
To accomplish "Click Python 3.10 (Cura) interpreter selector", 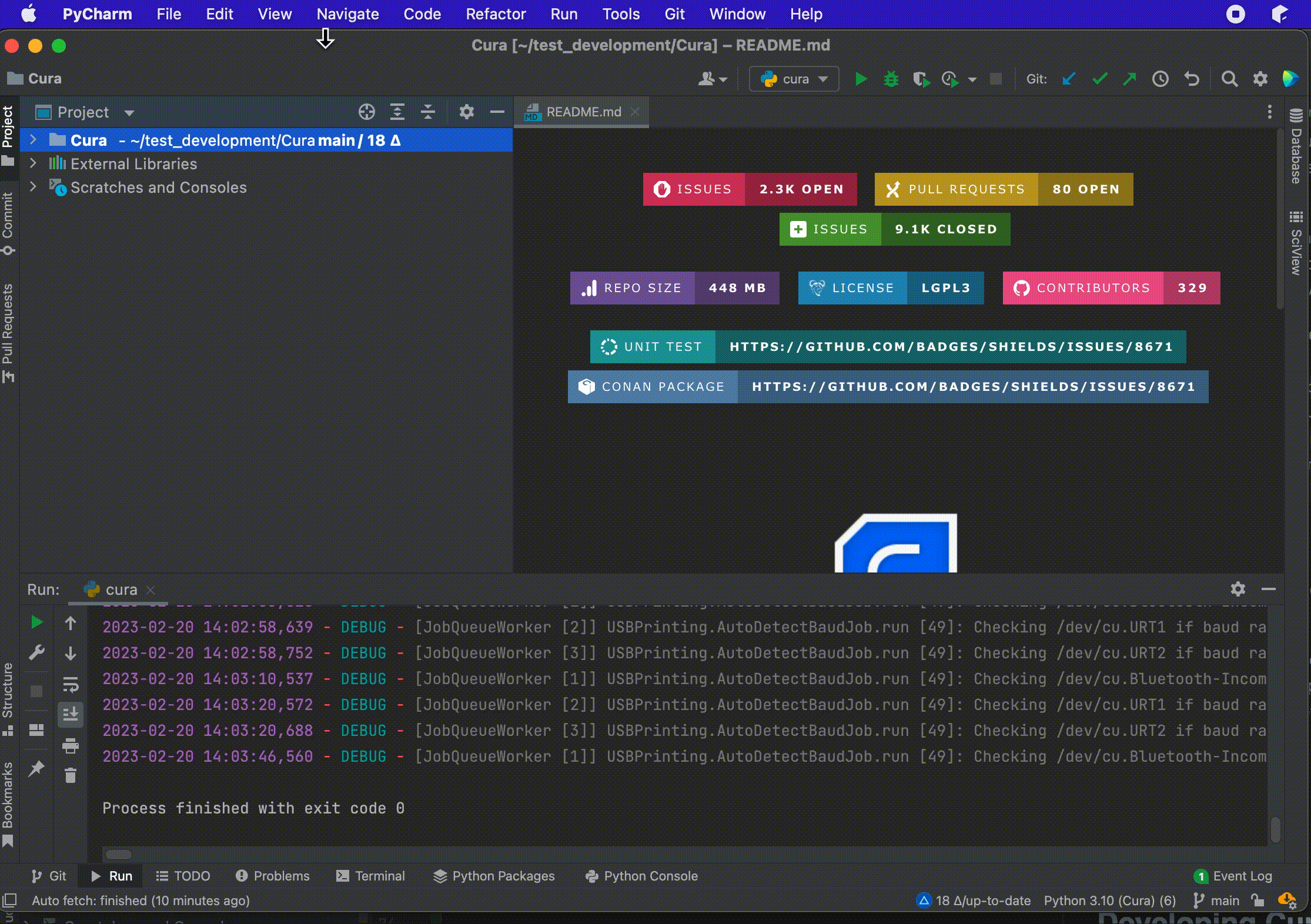I will pyautogui.click(x=1110, y=900).
